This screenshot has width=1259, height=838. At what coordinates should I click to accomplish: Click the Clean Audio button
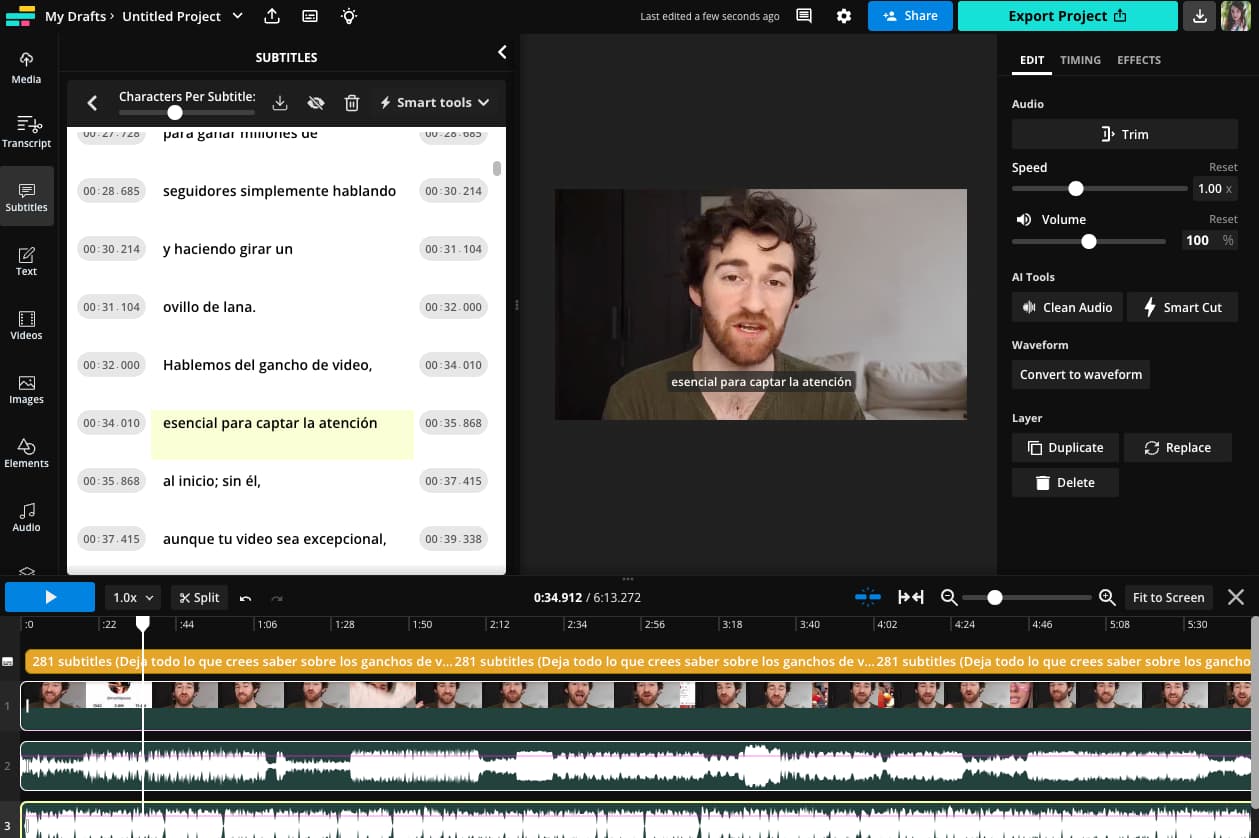(x=1067, y=307)
